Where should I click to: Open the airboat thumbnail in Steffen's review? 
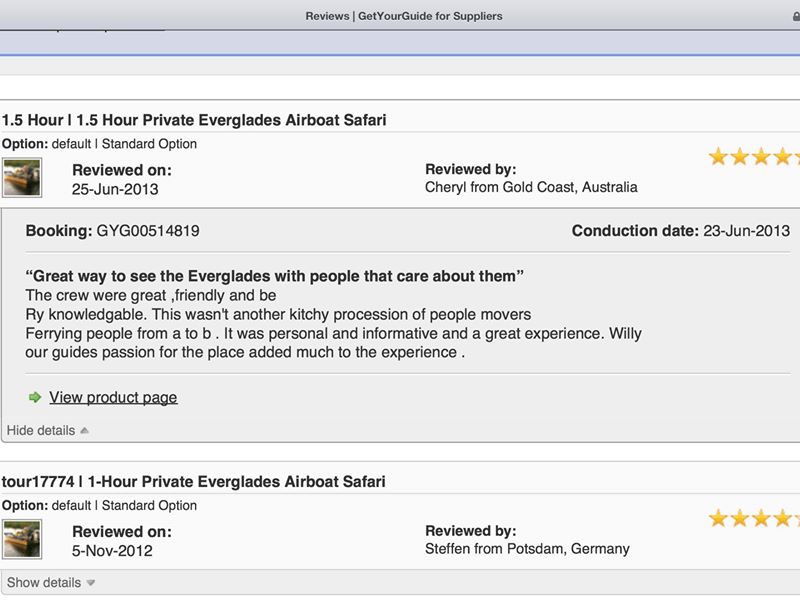pos(22,539)
